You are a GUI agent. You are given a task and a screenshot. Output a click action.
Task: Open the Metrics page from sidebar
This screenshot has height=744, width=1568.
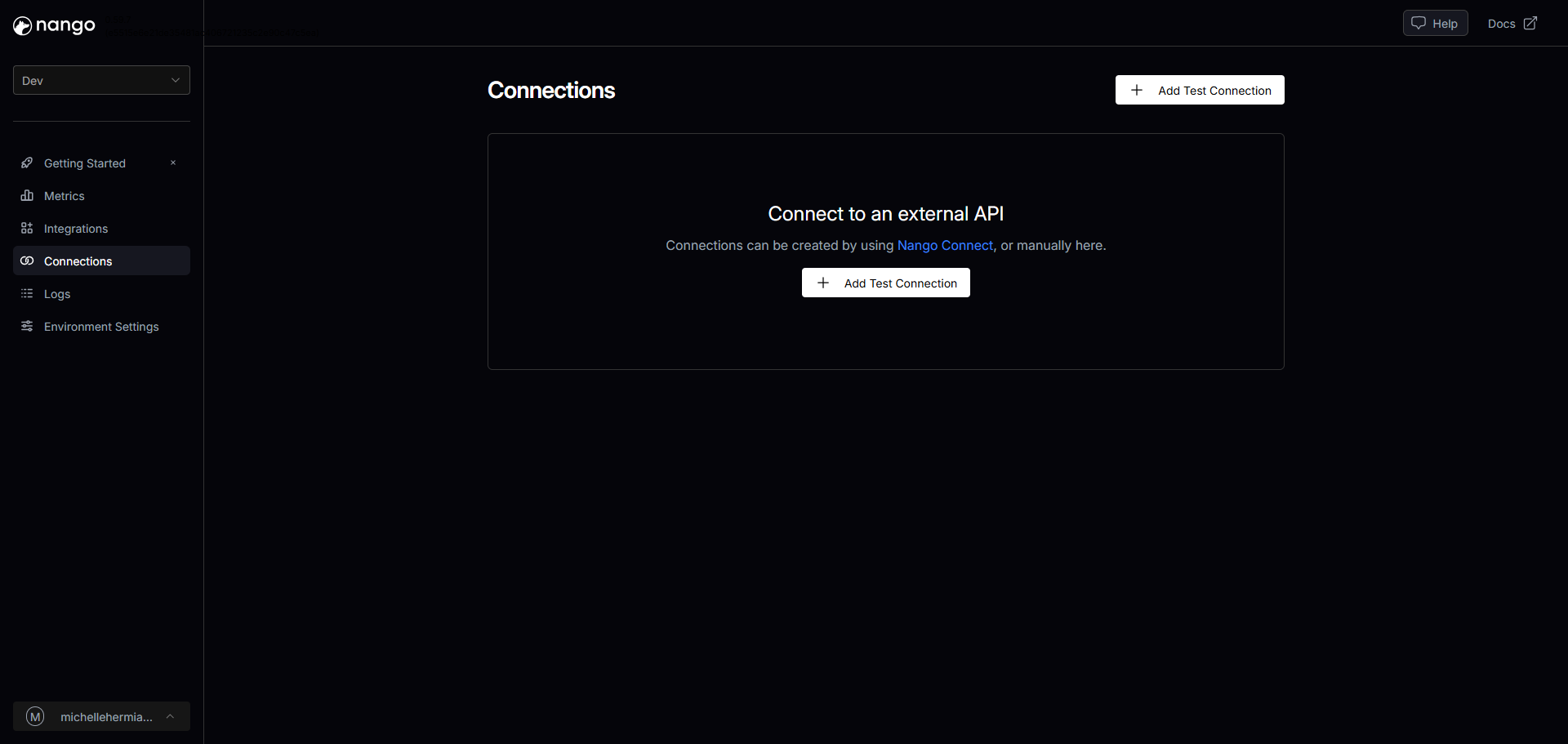coord(65,196)
